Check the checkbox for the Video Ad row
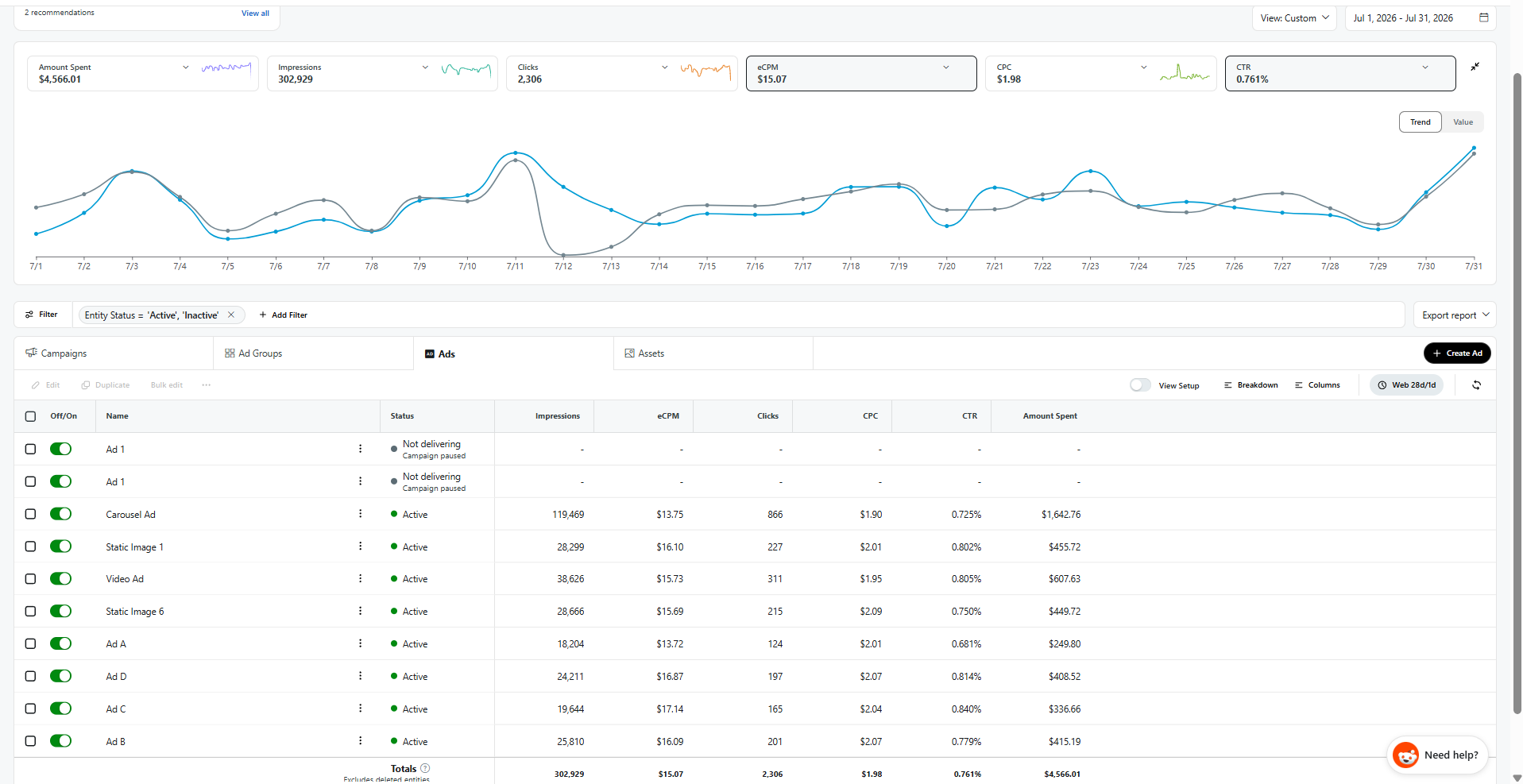1523x784 pixels. pyautogui.click(x=30, y=579)
